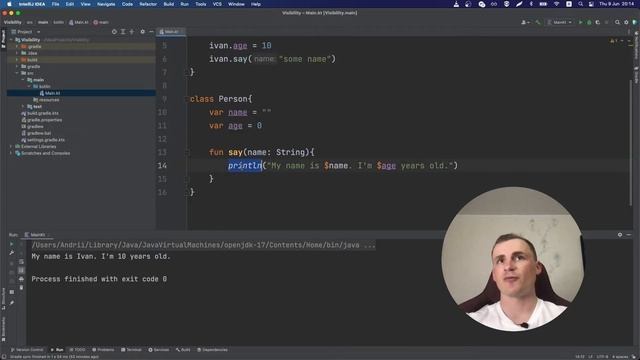Image resolution: width=640 pixels, height=360 pixels.
Task: Open TODO tool window button
Action: pyautogui.click(x=78, y=350)
